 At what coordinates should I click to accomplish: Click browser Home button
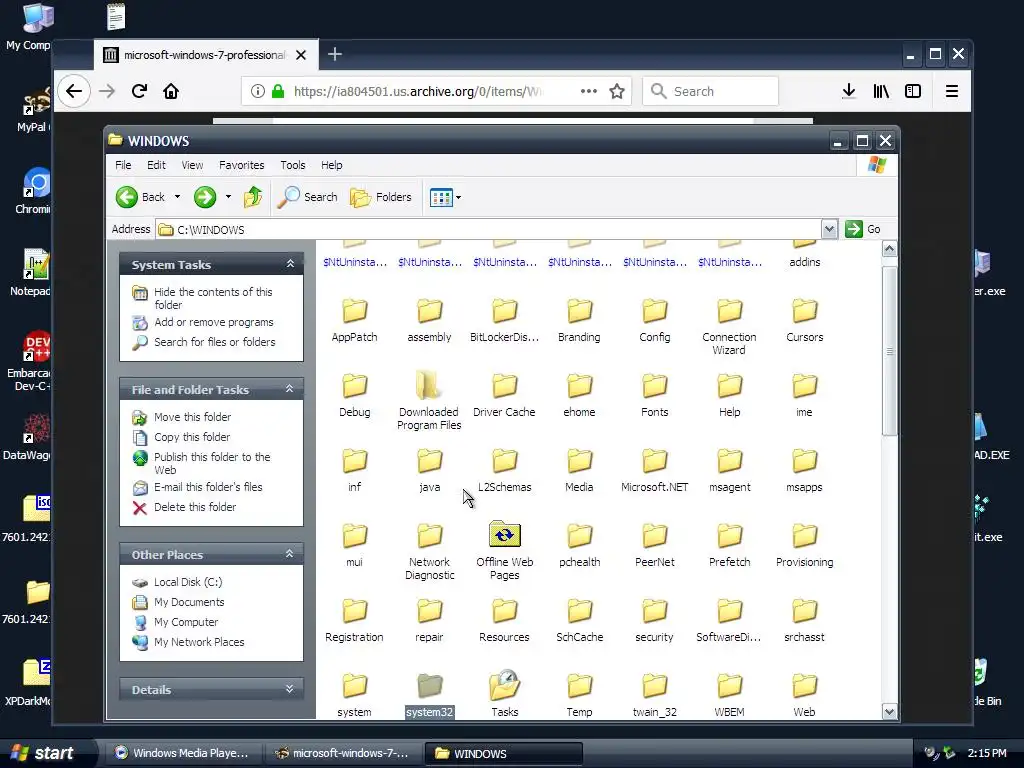tap(171, 91)
